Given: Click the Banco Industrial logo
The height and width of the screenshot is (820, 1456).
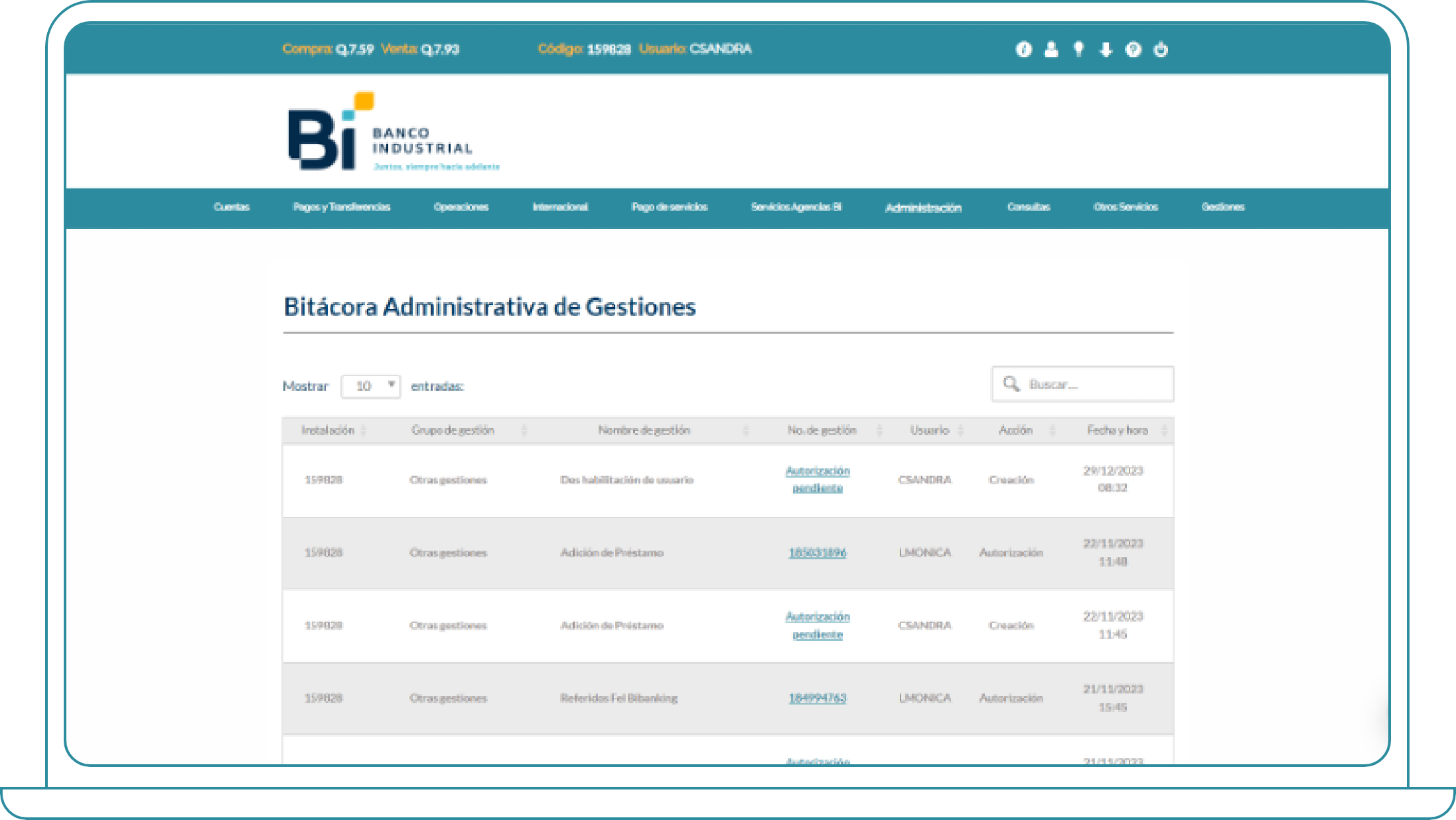Looking at the screenshot, I should pyautogui.click(x=394, y=131).
